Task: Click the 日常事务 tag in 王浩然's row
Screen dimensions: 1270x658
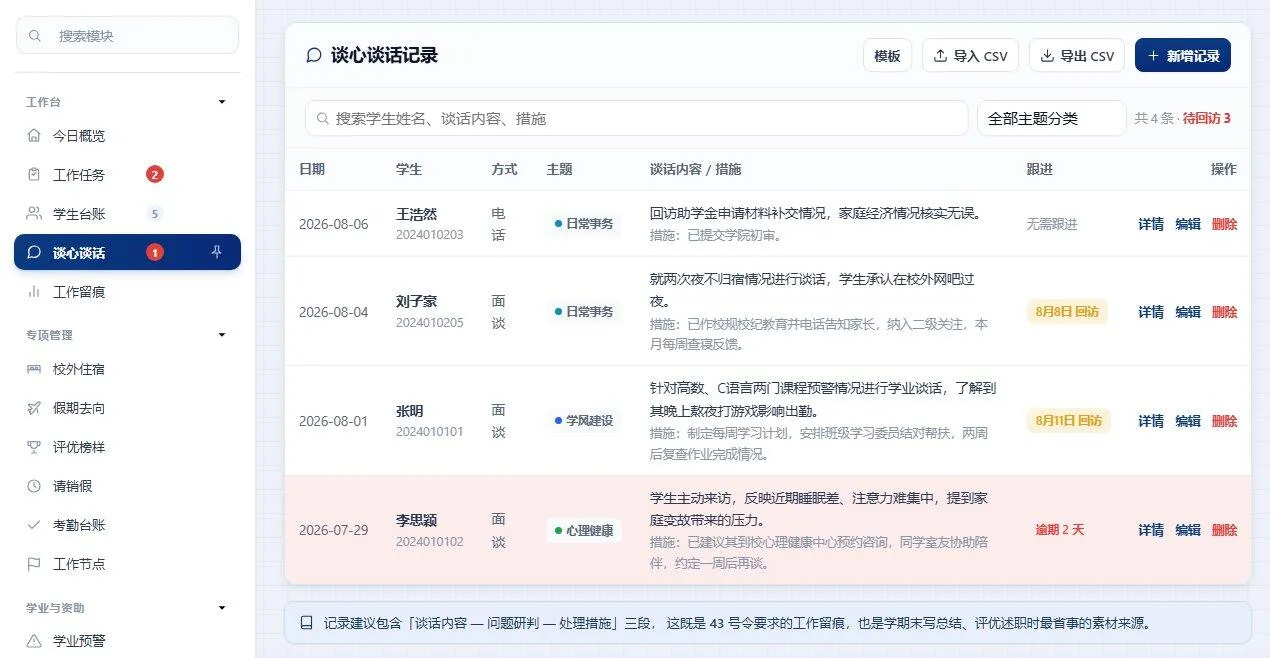Action: point(584,224)
